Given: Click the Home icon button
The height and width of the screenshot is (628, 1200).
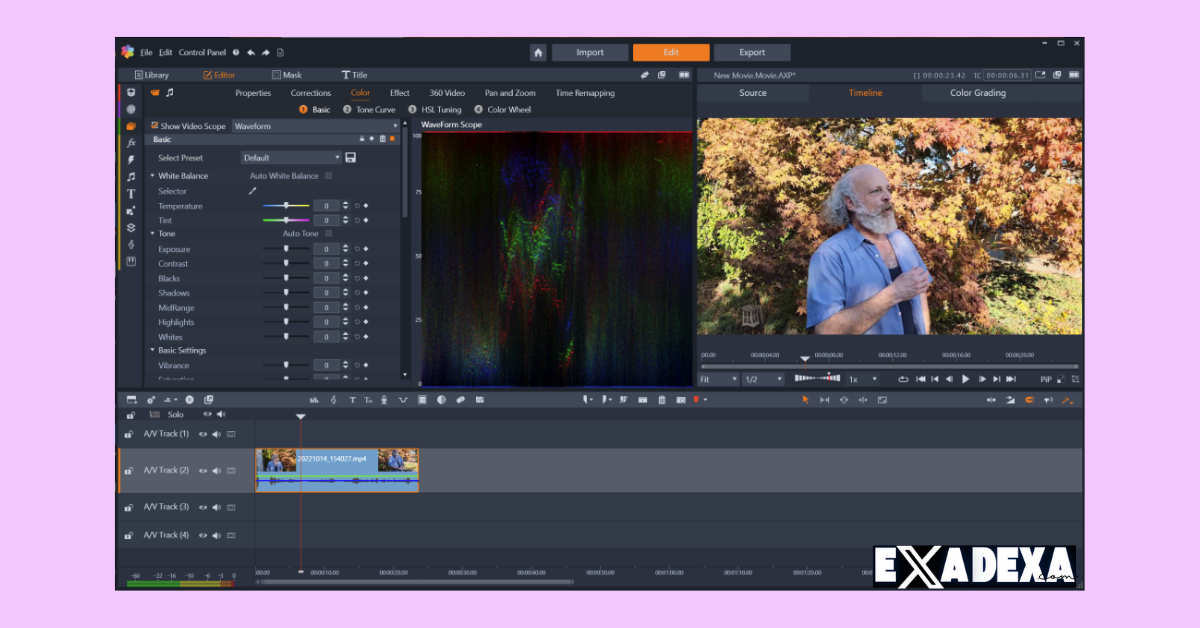Looking at the screenshot, I should point(538,53).
